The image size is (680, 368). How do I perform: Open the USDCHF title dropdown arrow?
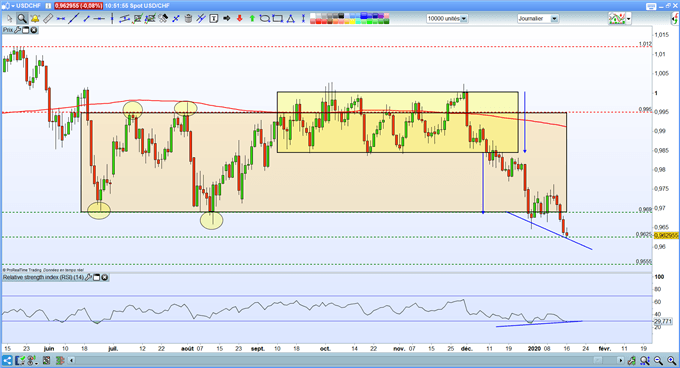[x=13, y=6]
